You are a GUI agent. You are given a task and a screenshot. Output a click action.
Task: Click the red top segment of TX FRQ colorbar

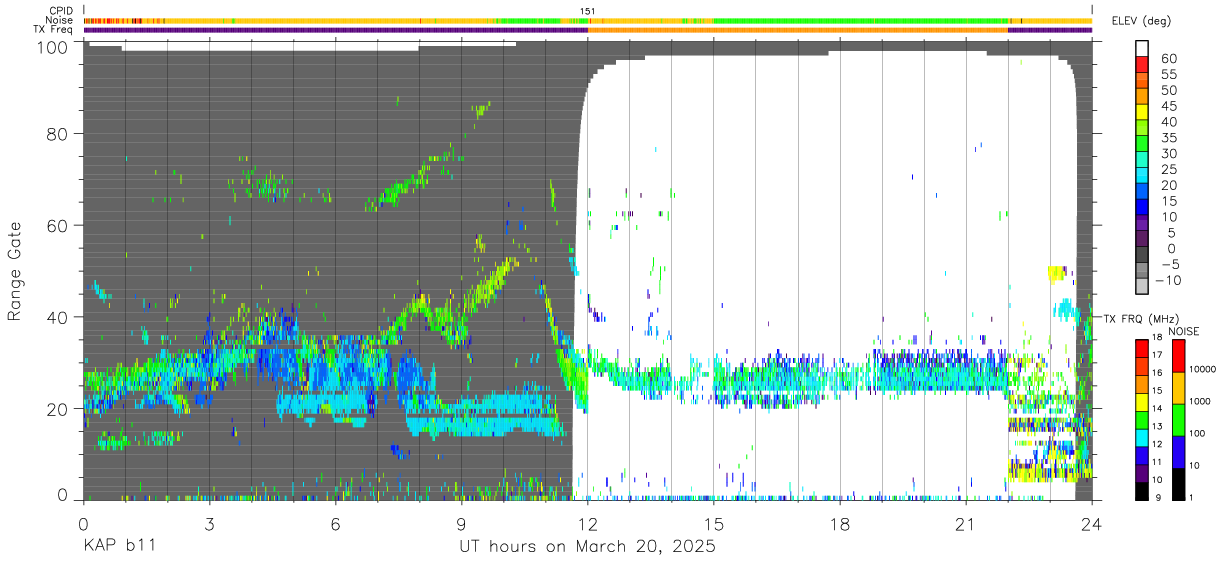pyautogui.click(x=1143, y=348)
